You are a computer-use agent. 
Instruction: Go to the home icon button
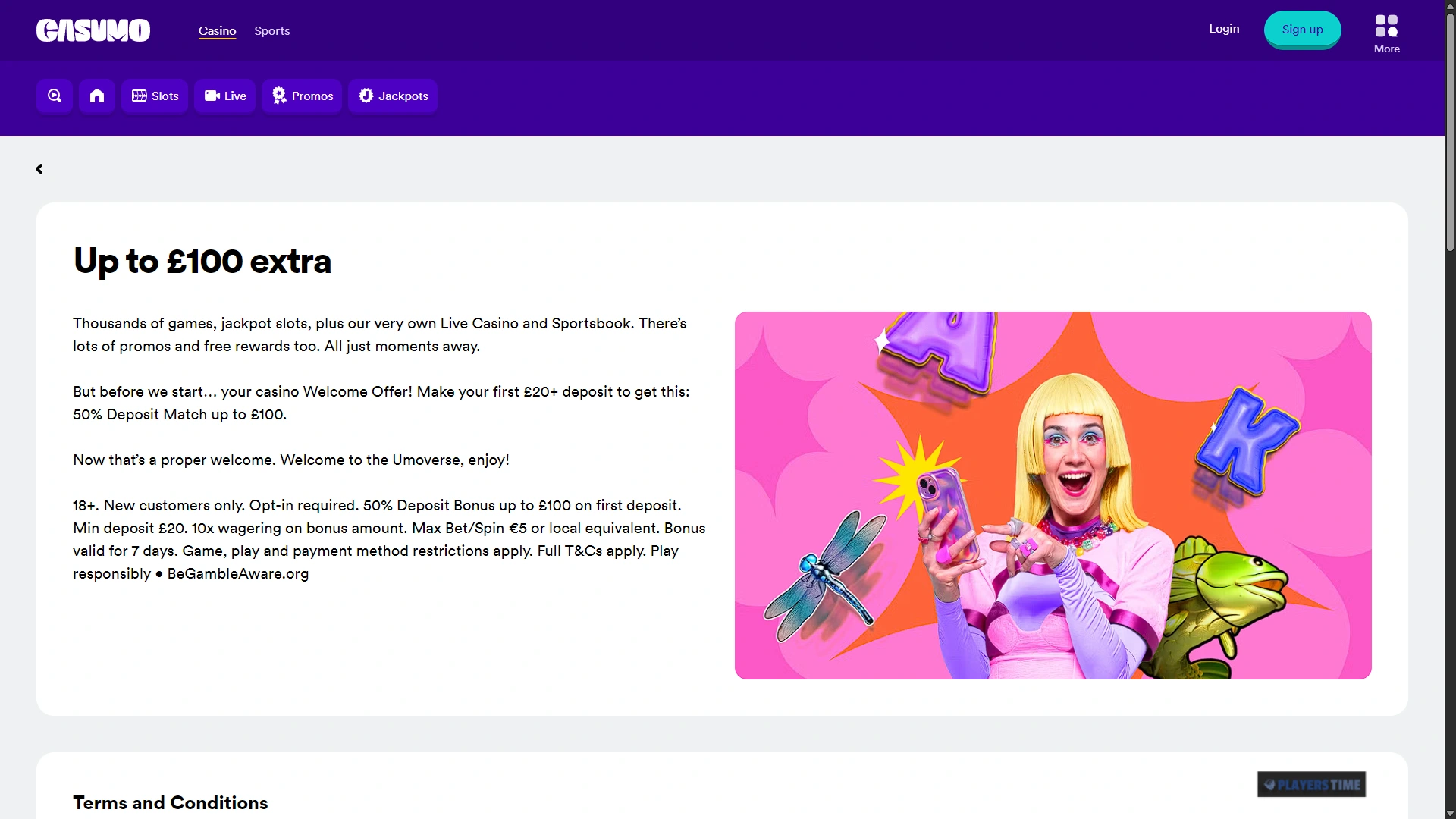click(97, 96)
